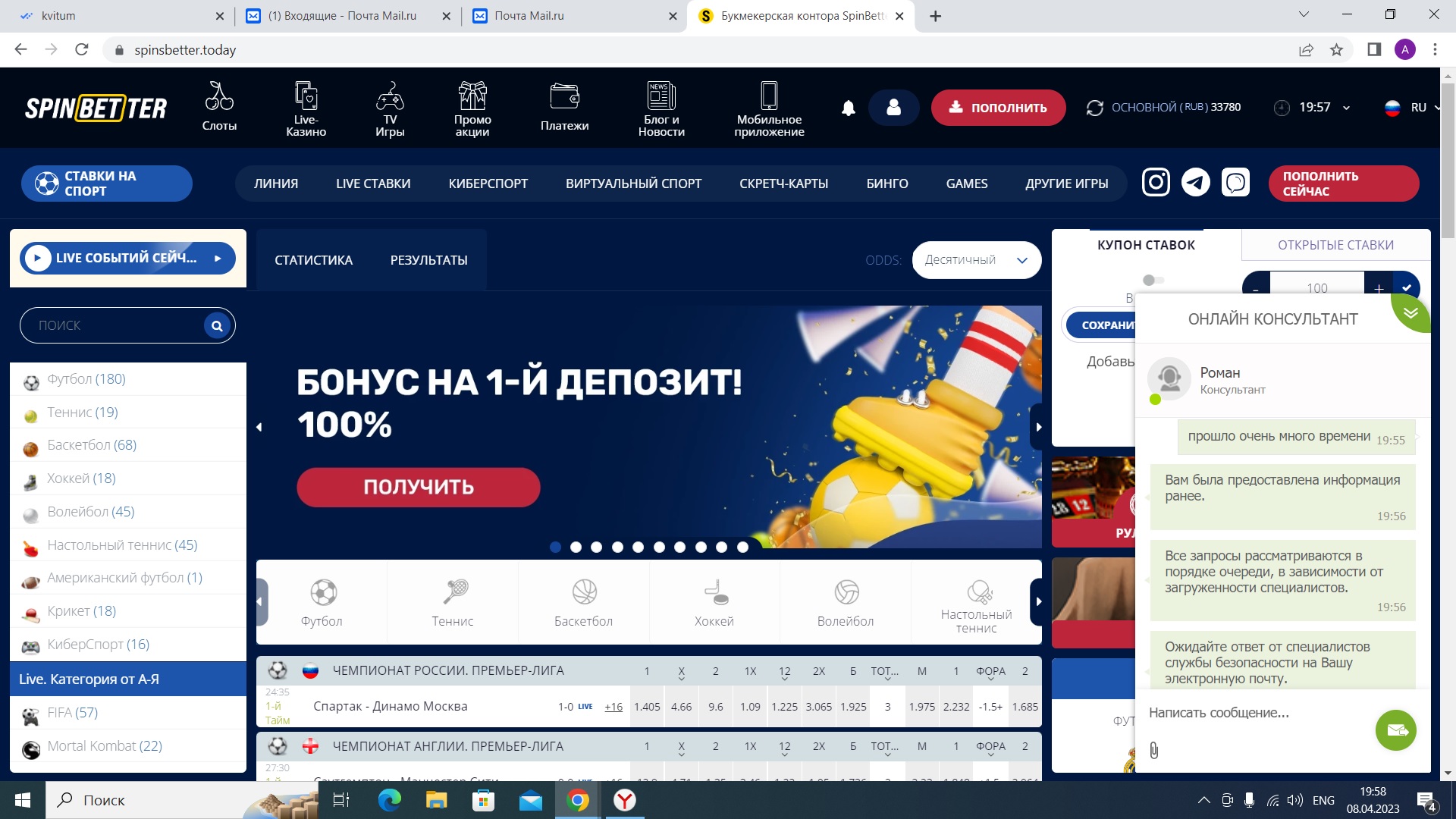
Task: Click the Написать сообщение chat input
Action: pos(1255,713)
